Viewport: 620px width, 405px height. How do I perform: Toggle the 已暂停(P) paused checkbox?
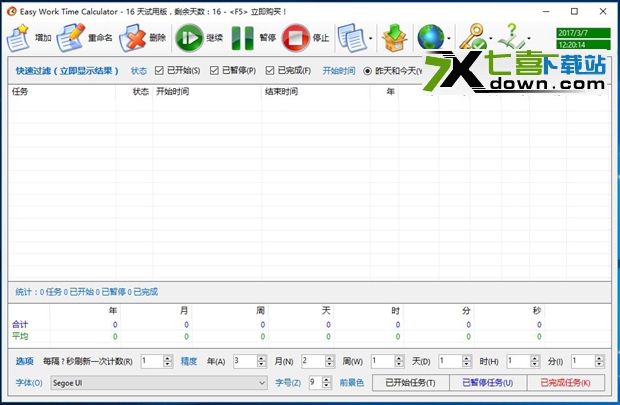(x=214, y=70)
